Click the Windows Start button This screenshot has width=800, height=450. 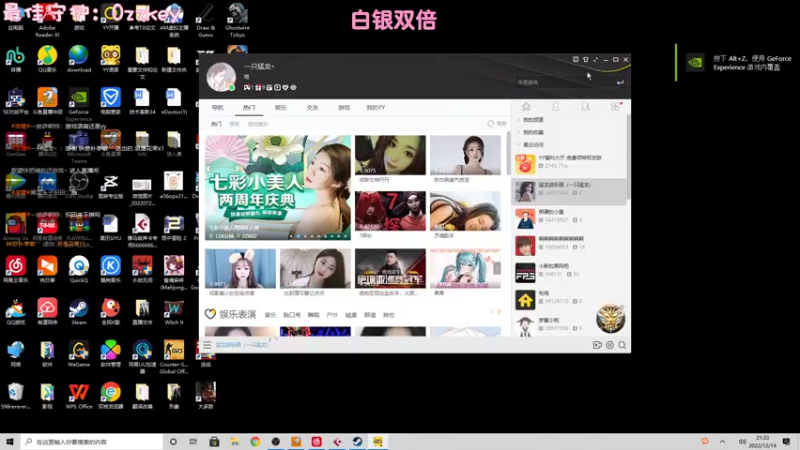pos(10,441)
